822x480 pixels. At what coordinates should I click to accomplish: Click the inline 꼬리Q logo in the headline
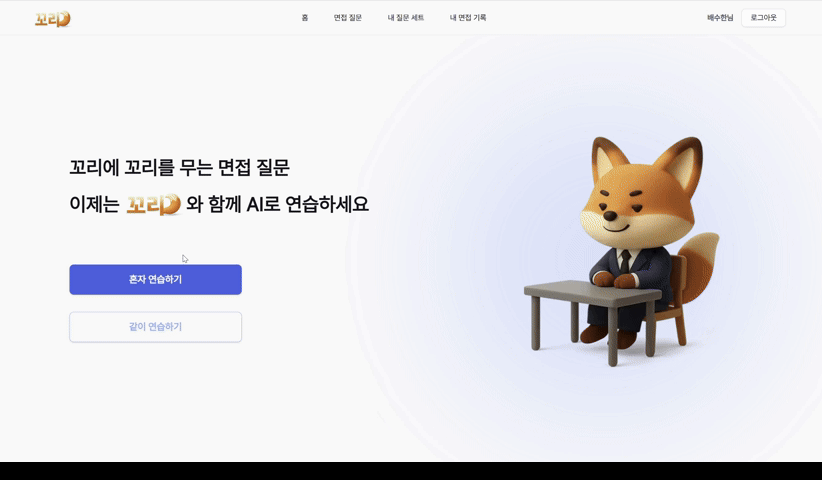click(154, 204)
